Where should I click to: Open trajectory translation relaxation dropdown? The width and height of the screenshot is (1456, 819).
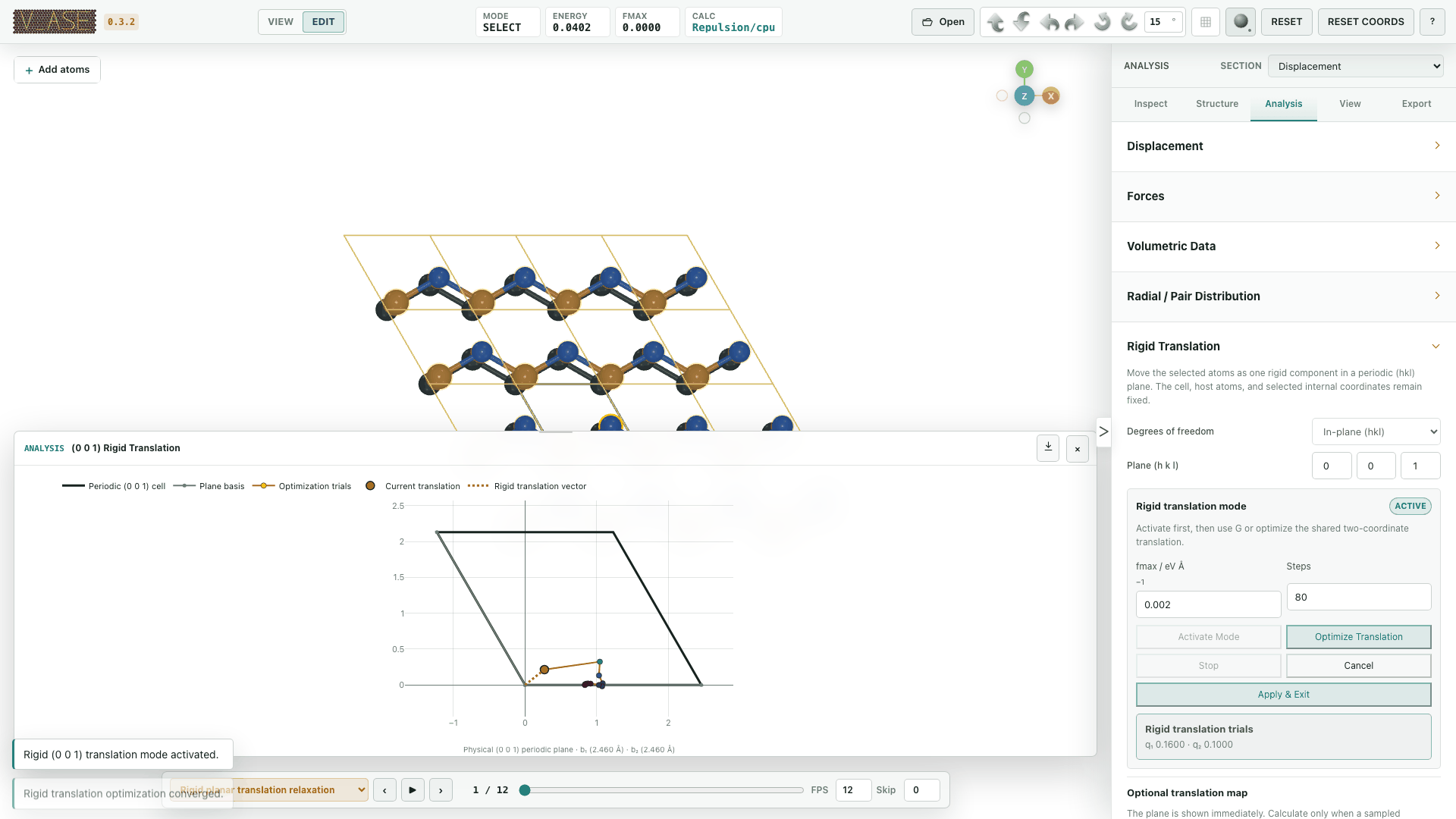tap(269, 790)
